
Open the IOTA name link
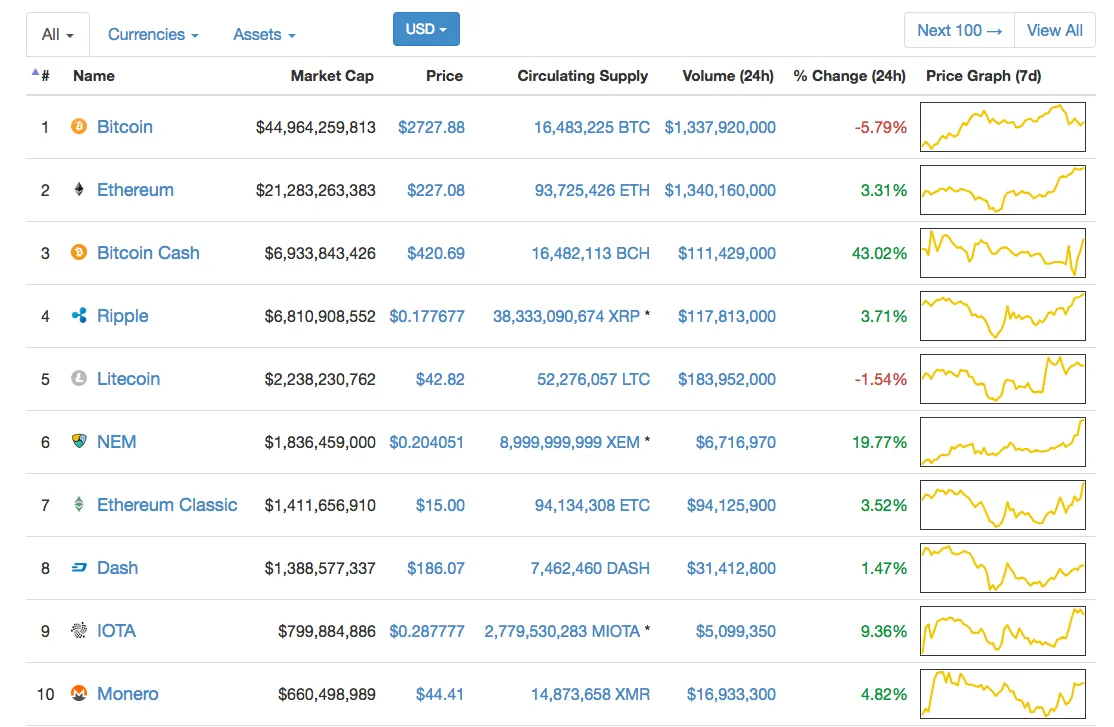116,630
